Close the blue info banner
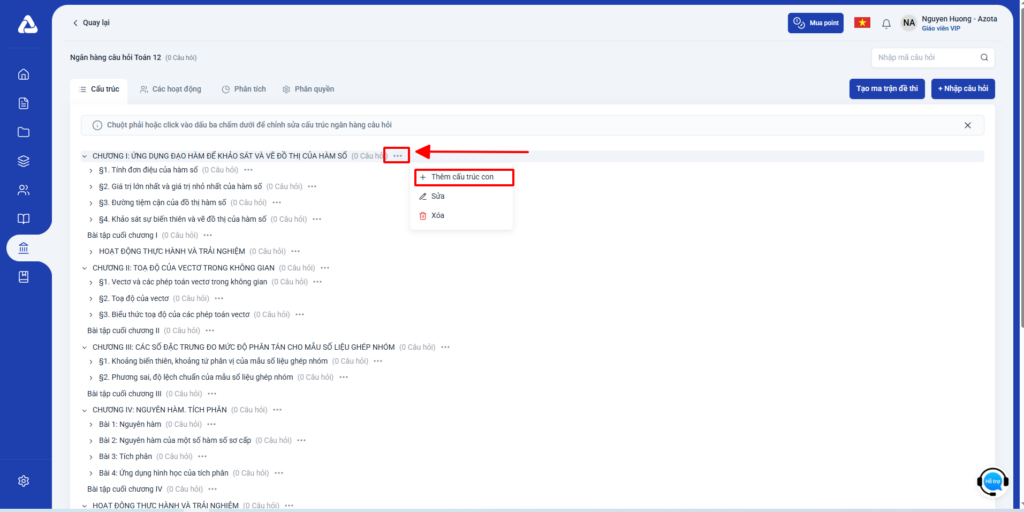Screen dimensions: 1024x512 point(967,125)
